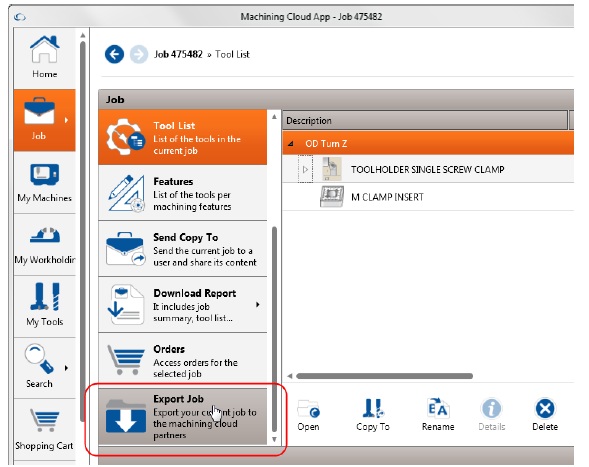The width and height of the screenshot is (589, 467).
Task: Click the tool list horizontal scrollbar
Action: (x=385, y=376)
